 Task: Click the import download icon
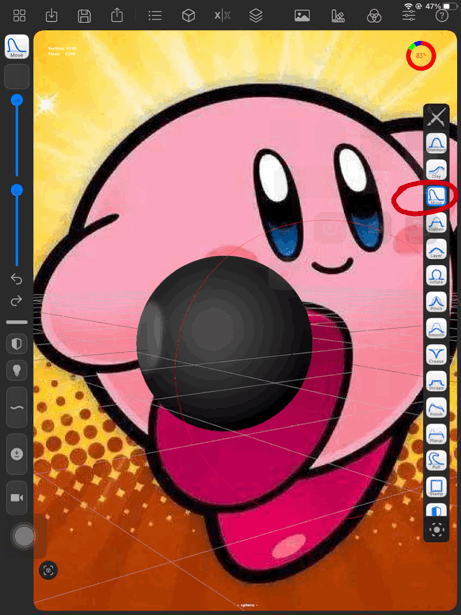coord(51,16)
